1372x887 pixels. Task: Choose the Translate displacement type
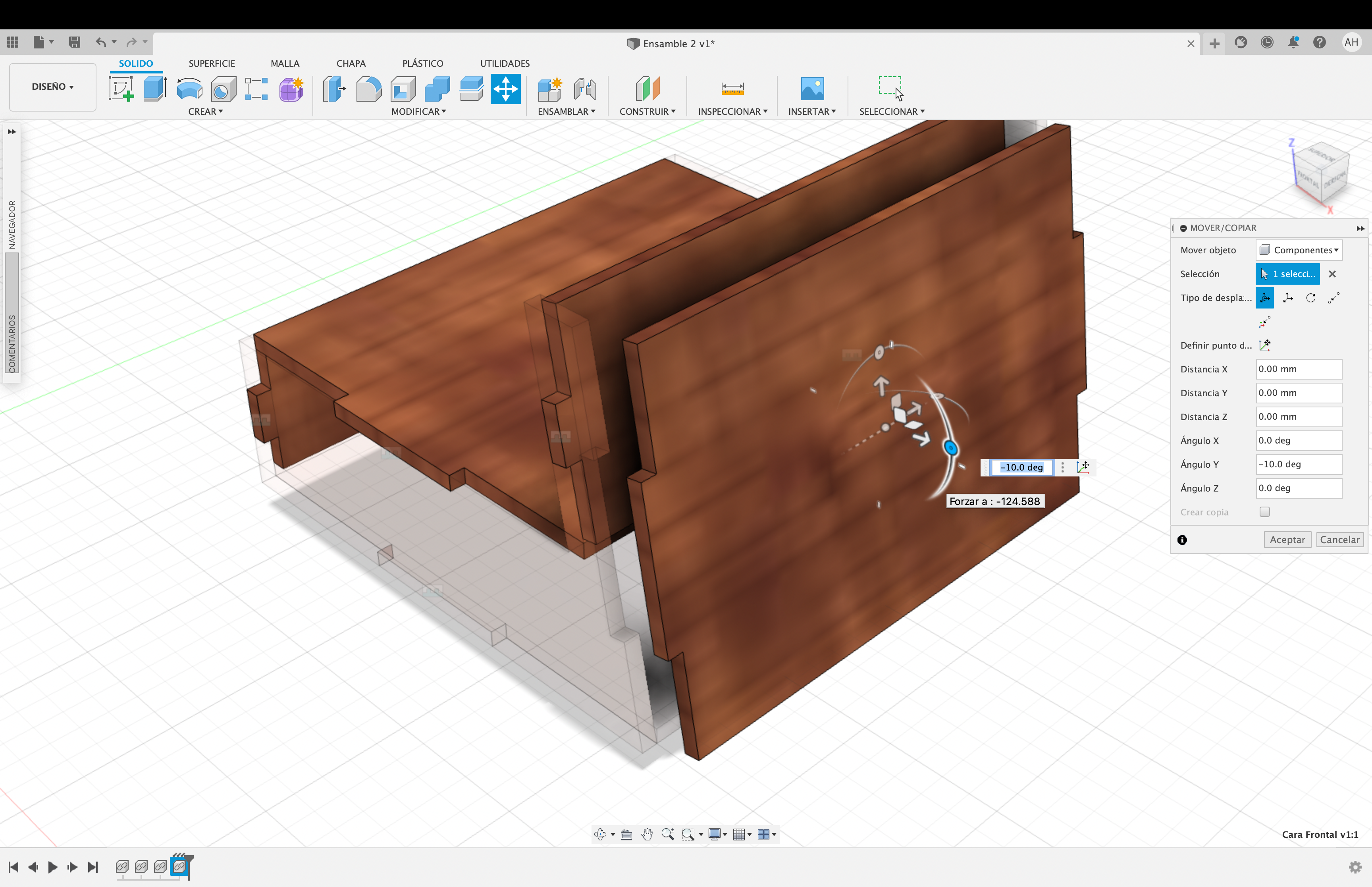(1288, 298)
